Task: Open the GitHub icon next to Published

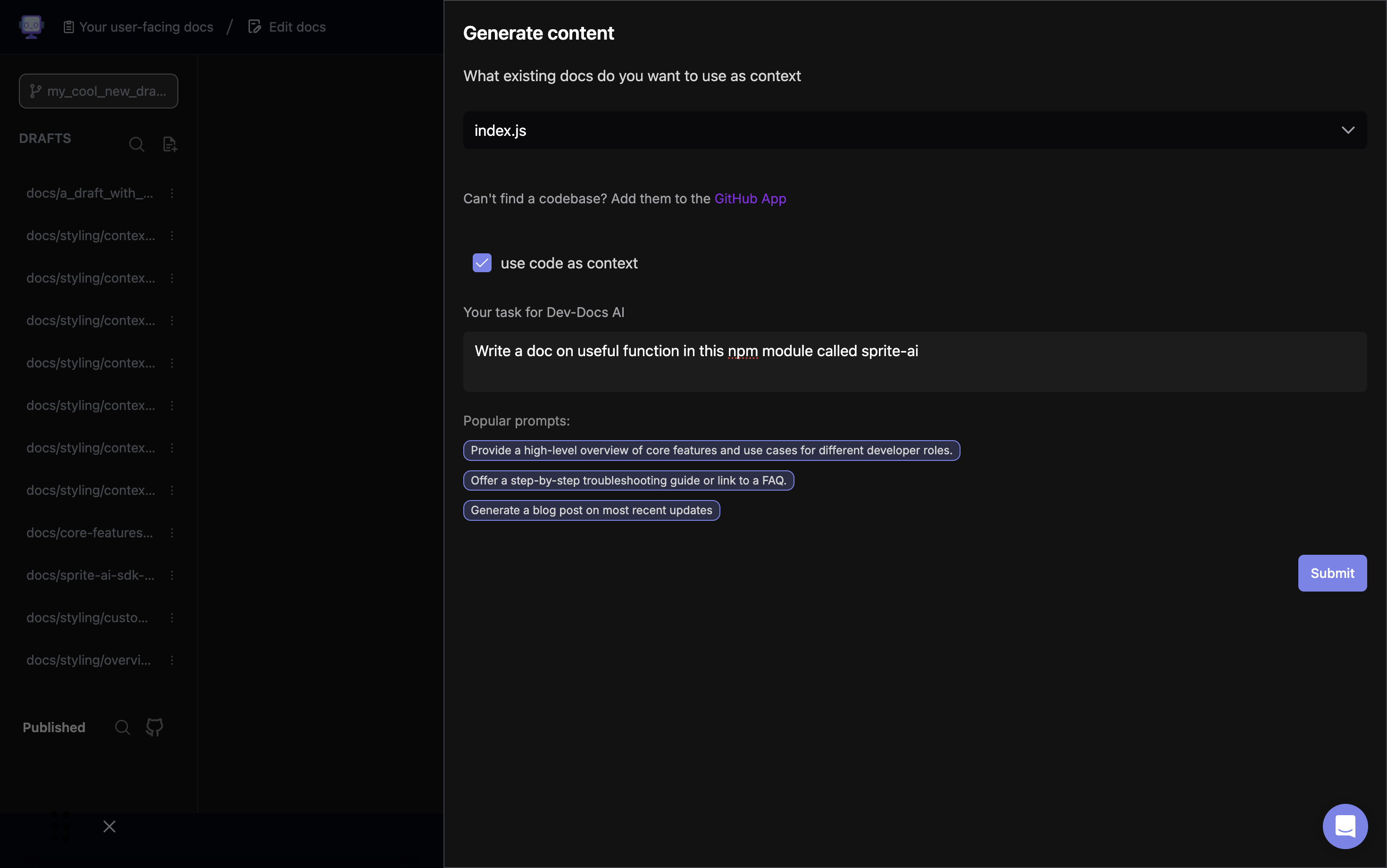Action: coord(154,727)
